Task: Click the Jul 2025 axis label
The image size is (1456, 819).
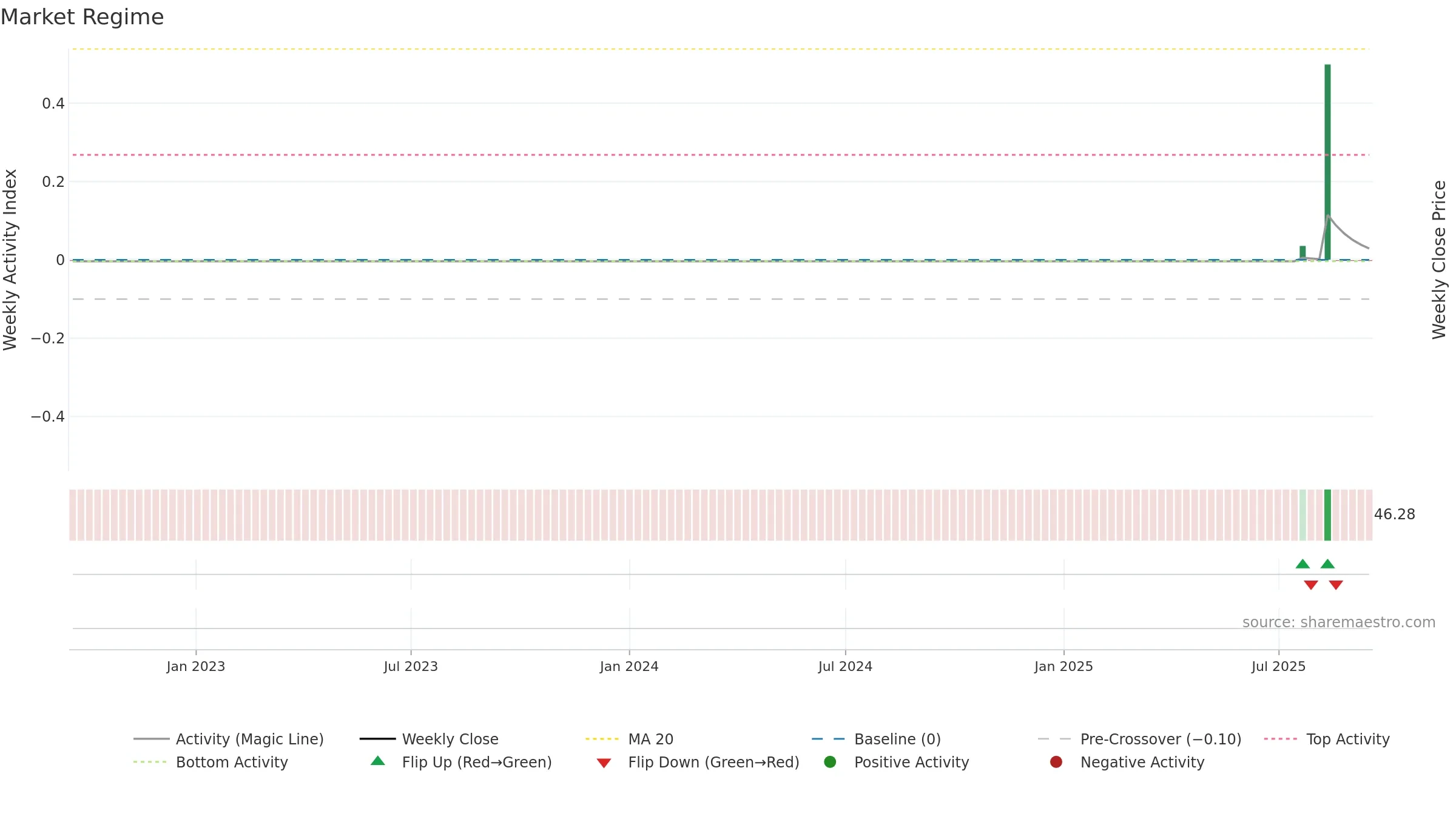Action: point(1278,667)
